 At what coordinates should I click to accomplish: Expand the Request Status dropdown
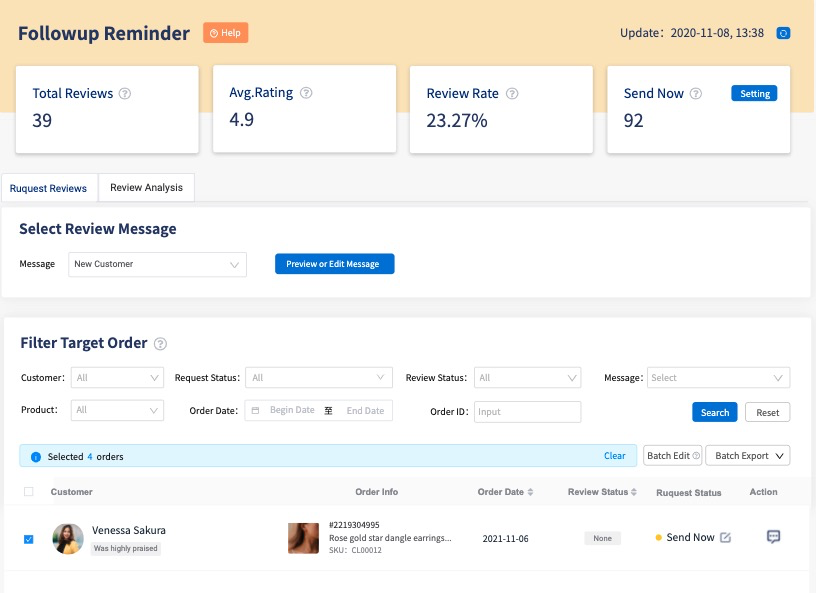pos(318,377)
